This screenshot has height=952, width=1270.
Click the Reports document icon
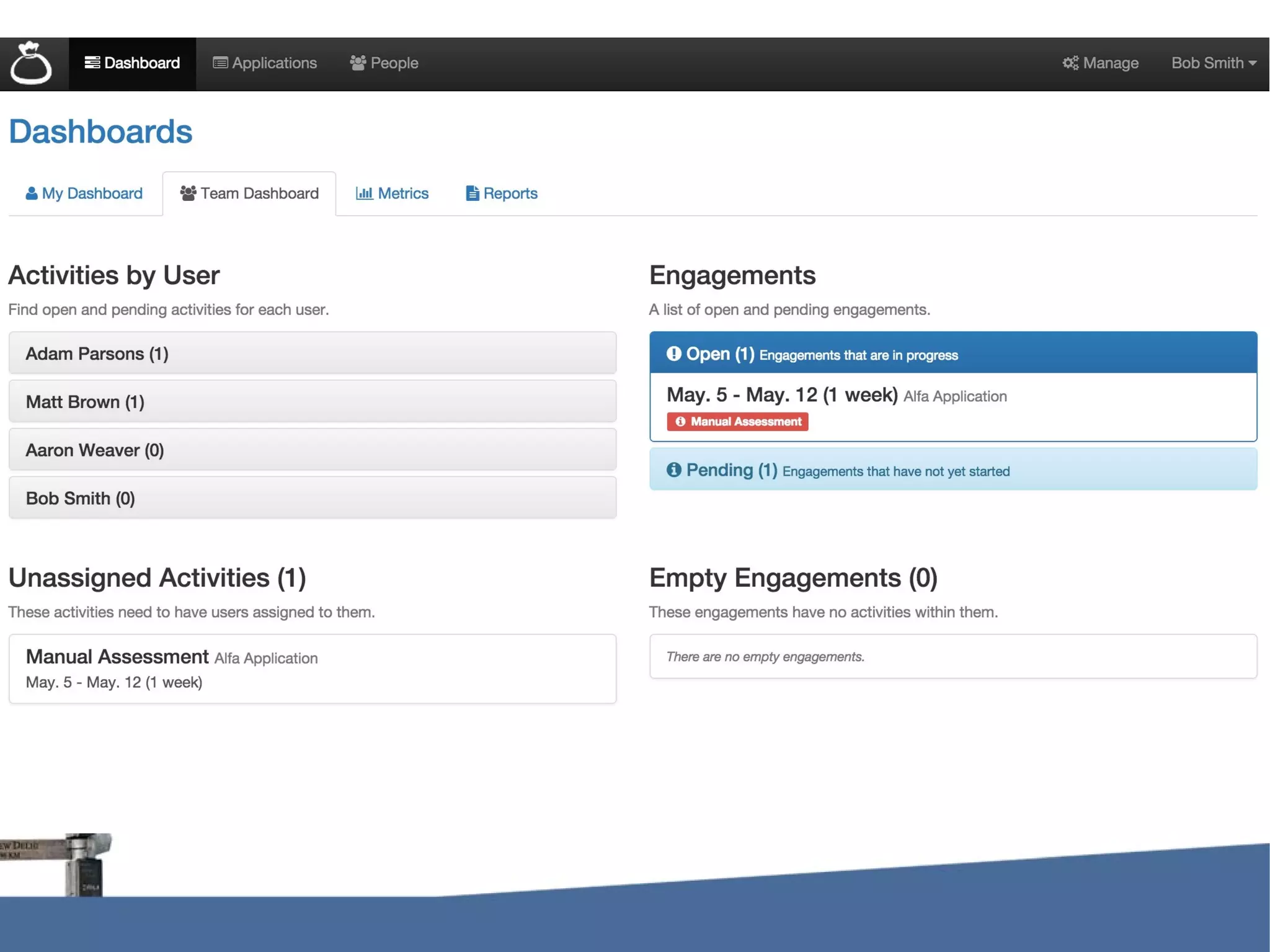tap(472, 194)
